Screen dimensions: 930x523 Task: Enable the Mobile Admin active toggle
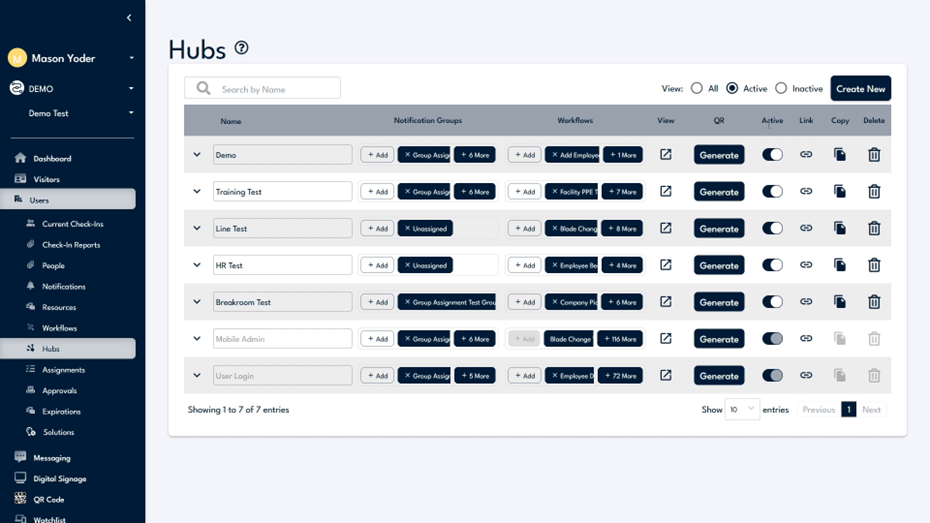[772, 339]
